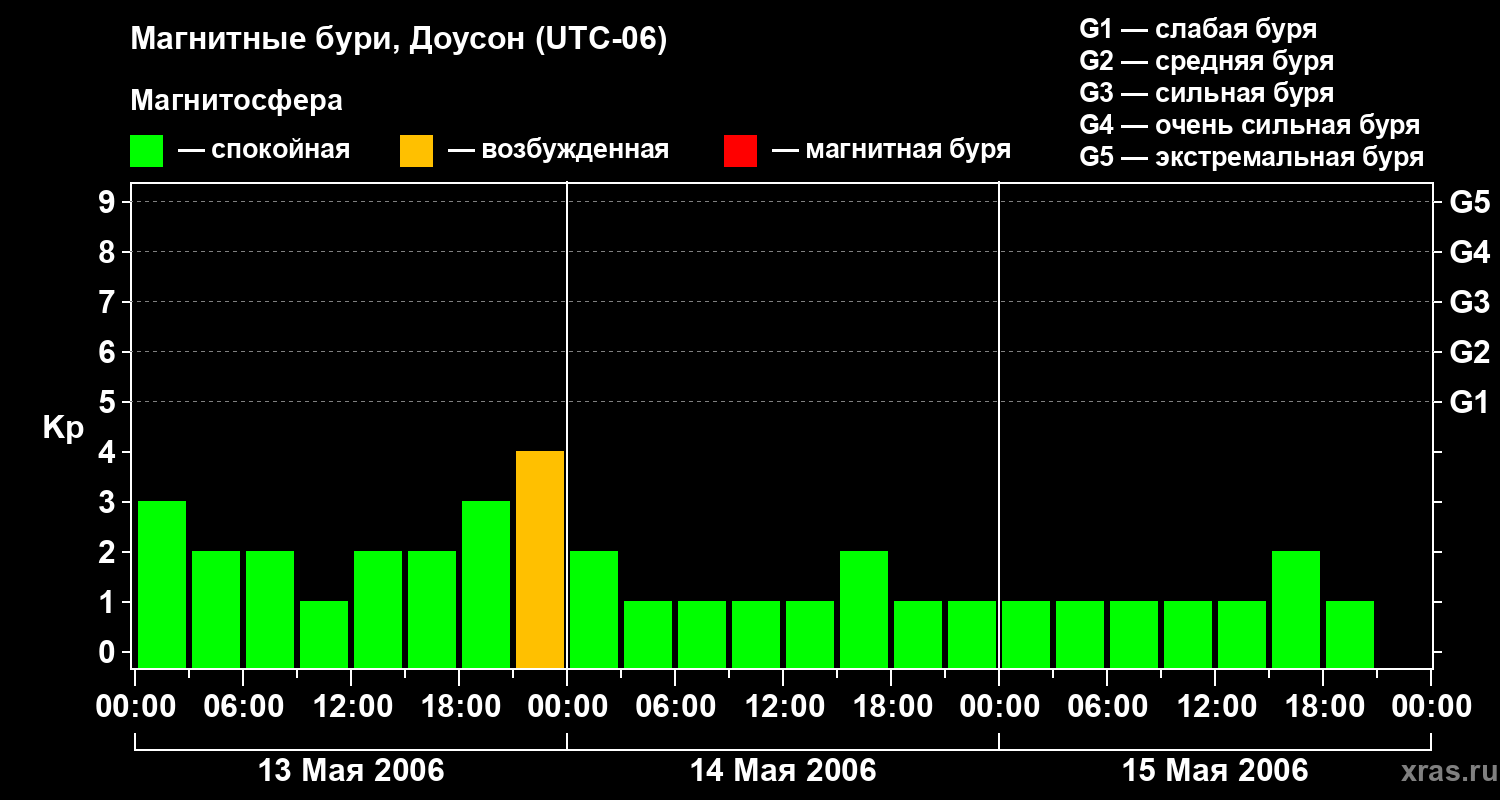Screen dimensions: 1500x800
Task: Click the G5 right-axis label
Action: tap(1469, 202)
